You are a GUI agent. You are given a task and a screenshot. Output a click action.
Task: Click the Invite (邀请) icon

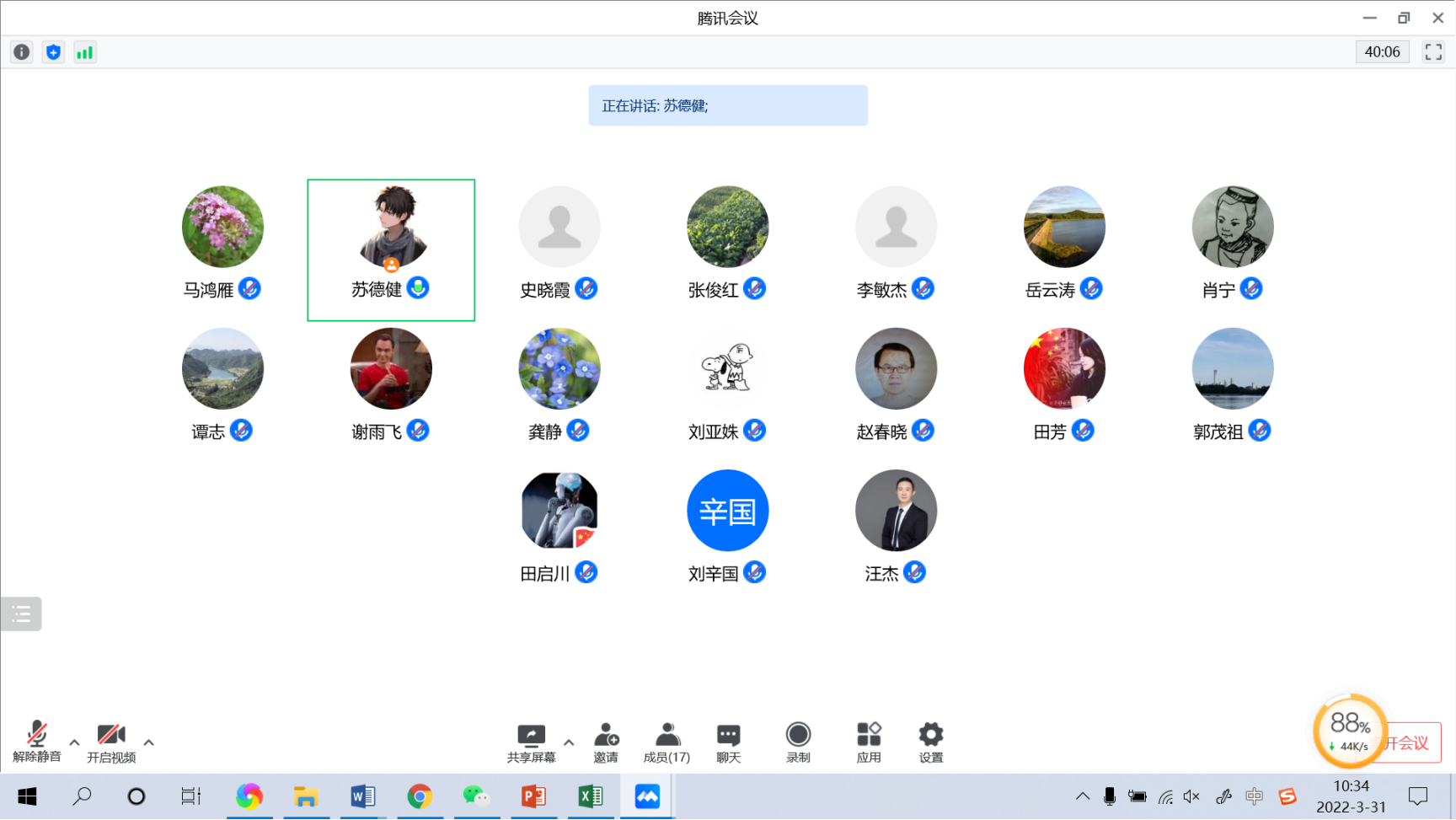[x=606, y=742]
